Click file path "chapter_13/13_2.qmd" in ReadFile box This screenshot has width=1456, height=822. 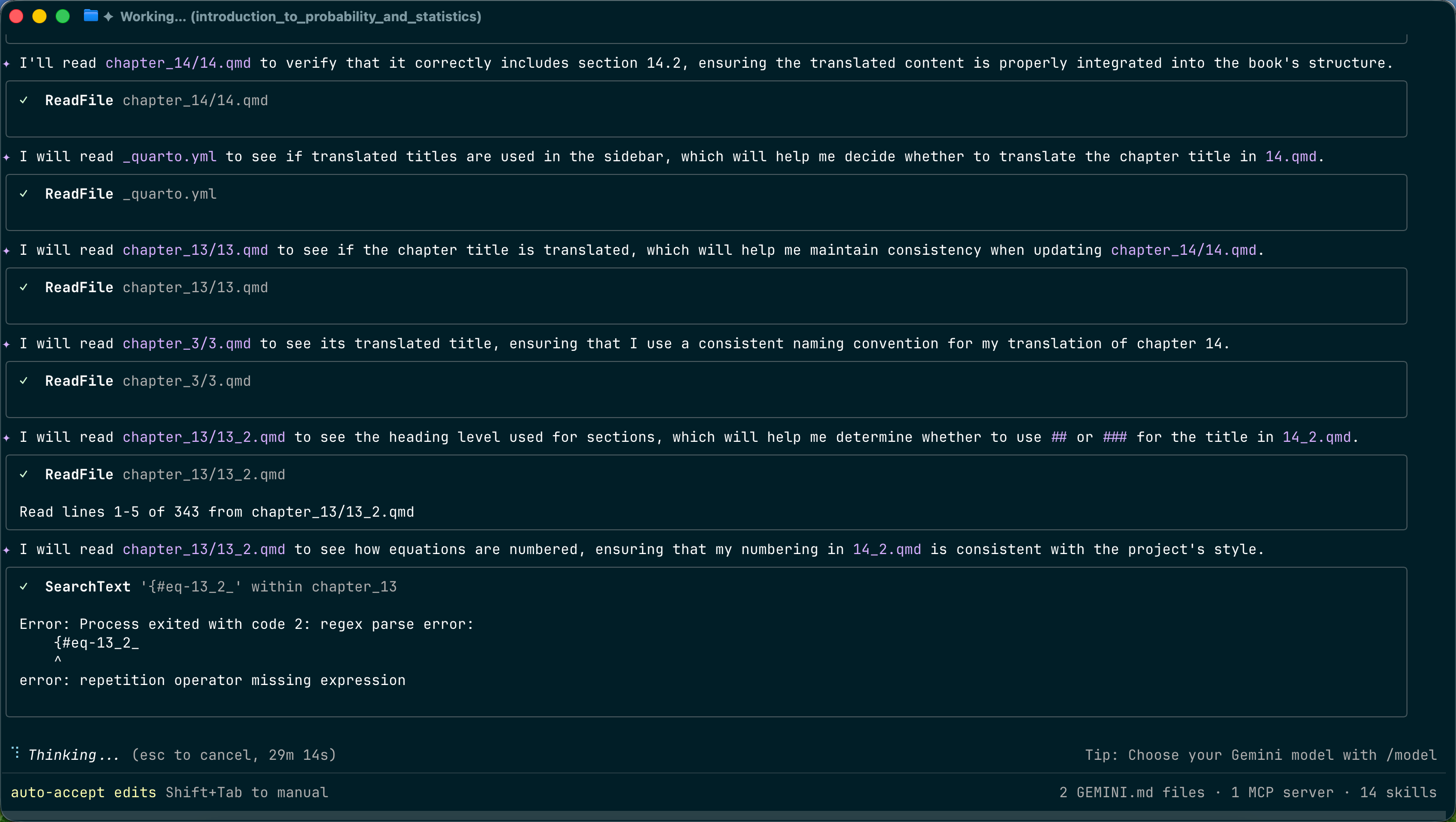[x=203, y=474]
